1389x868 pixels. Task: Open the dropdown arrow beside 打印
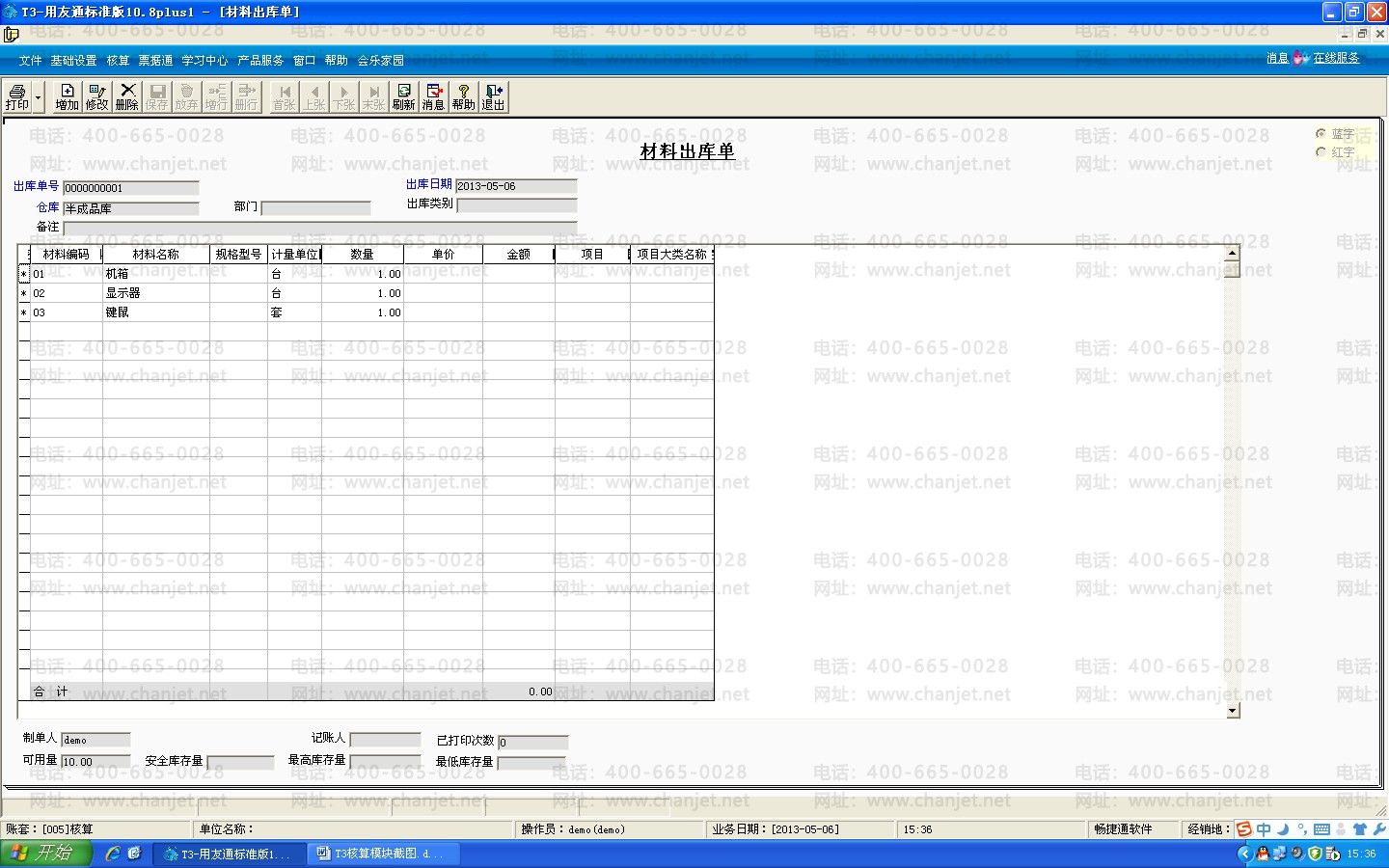pyautogui.click(x=39, y=97)
